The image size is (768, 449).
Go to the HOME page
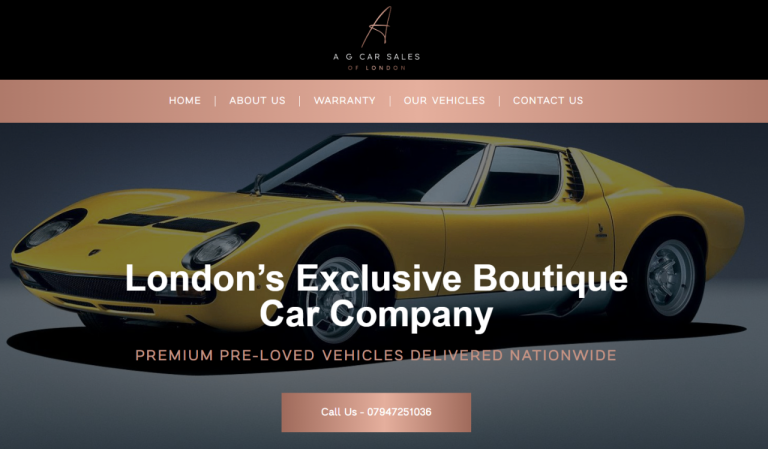pos(185,100)
